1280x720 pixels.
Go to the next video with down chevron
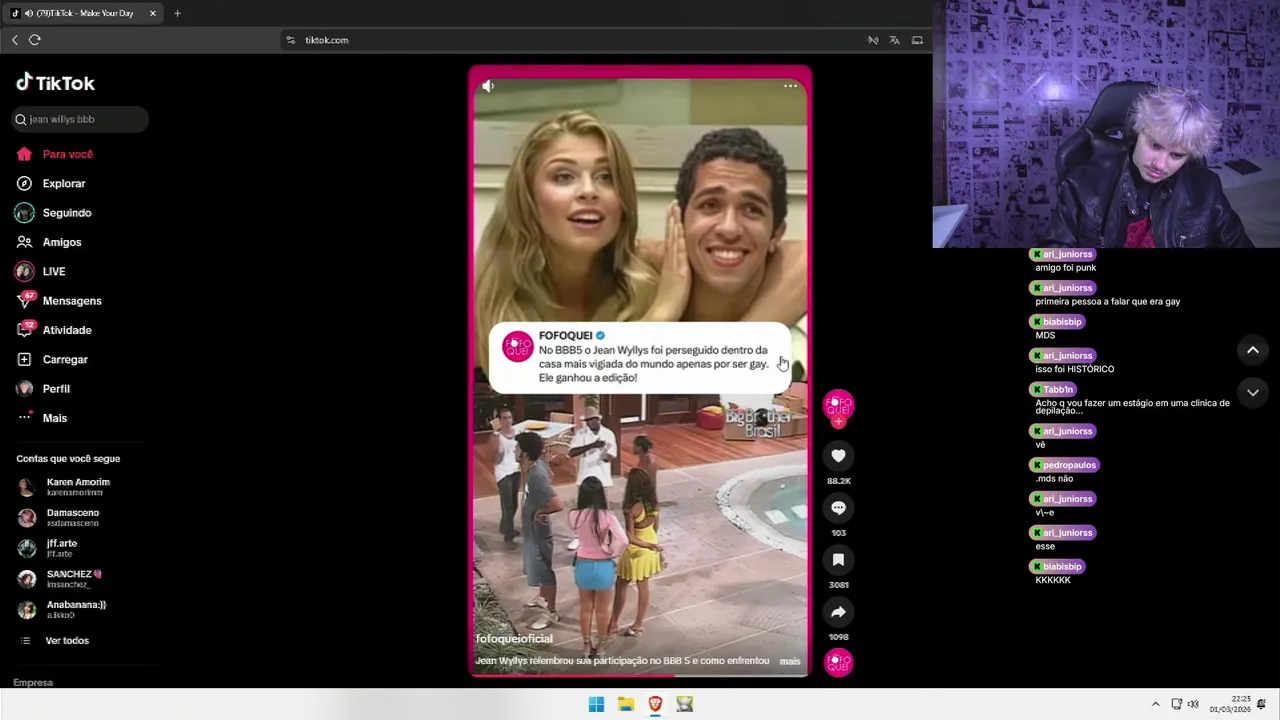point(1253,393)
